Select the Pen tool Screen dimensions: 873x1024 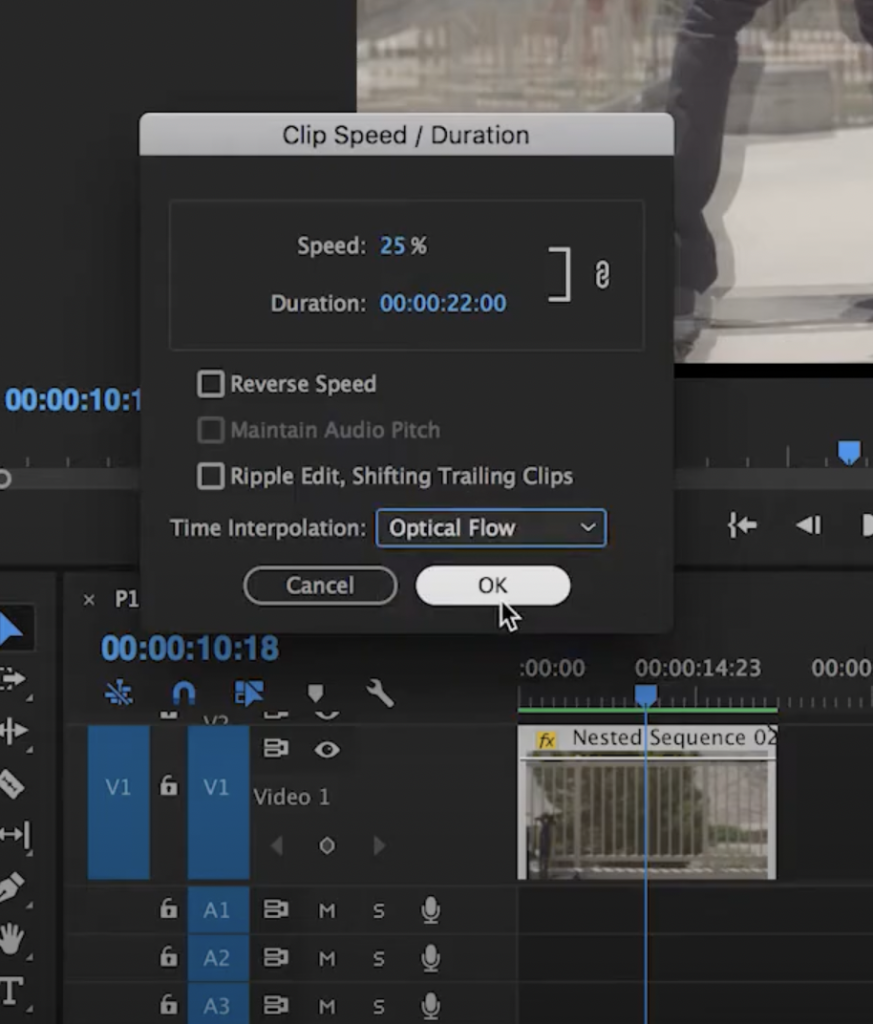point(10,886)
